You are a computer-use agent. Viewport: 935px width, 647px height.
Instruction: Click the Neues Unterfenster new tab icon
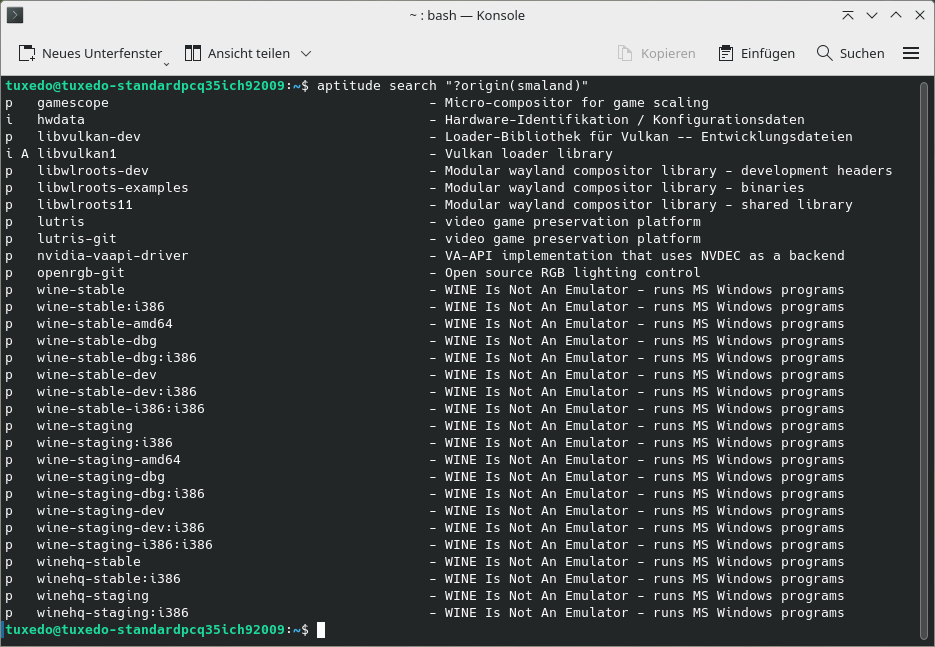tap(27, 54)
